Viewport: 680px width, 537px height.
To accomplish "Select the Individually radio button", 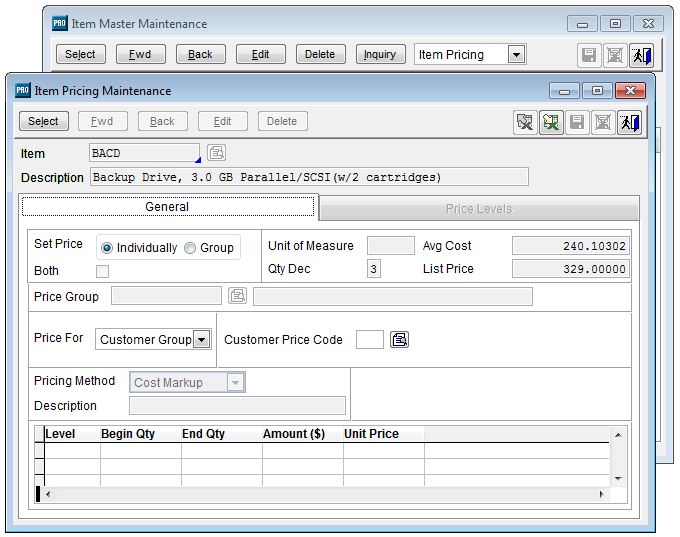I will pos(107,248).
